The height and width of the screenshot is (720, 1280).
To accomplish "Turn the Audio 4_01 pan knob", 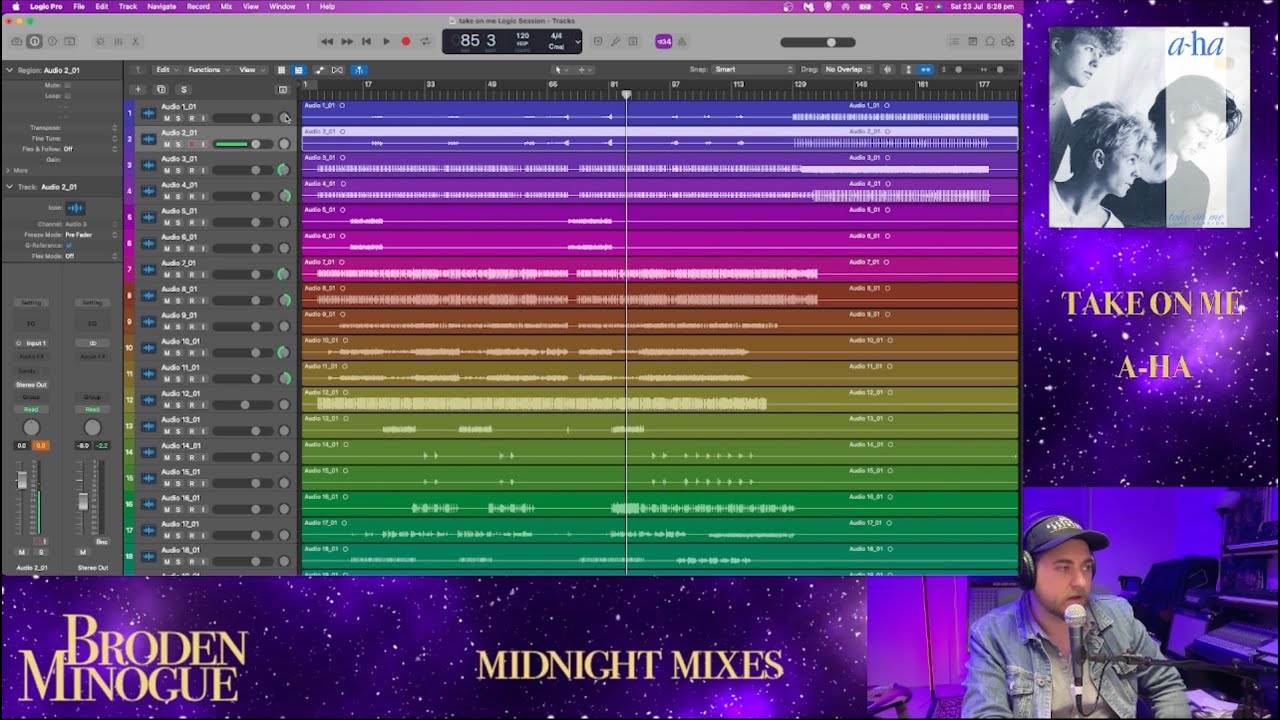I will [284, 196].
